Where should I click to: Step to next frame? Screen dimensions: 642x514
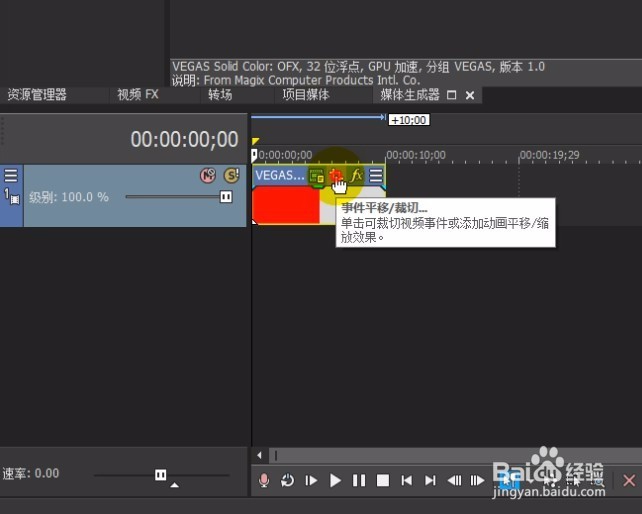tap(477, 480)
